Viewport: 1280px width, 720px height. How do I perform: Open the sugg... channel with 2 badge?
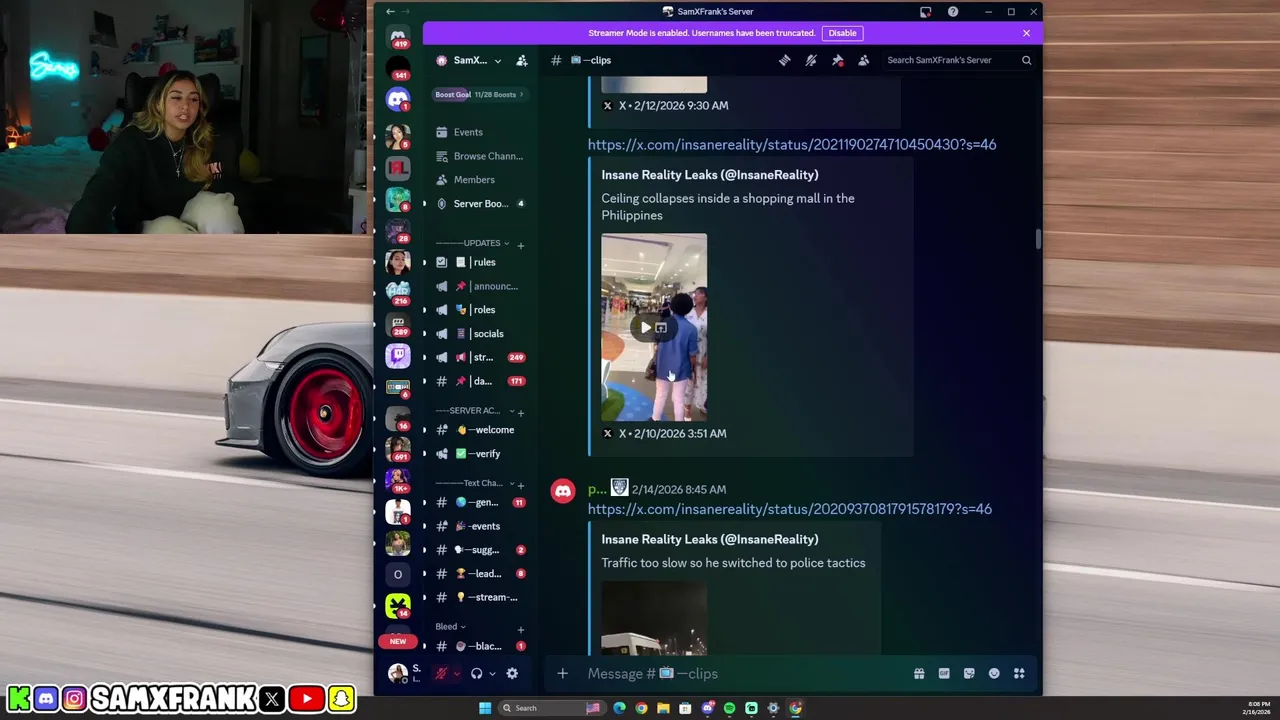point(480,550)
